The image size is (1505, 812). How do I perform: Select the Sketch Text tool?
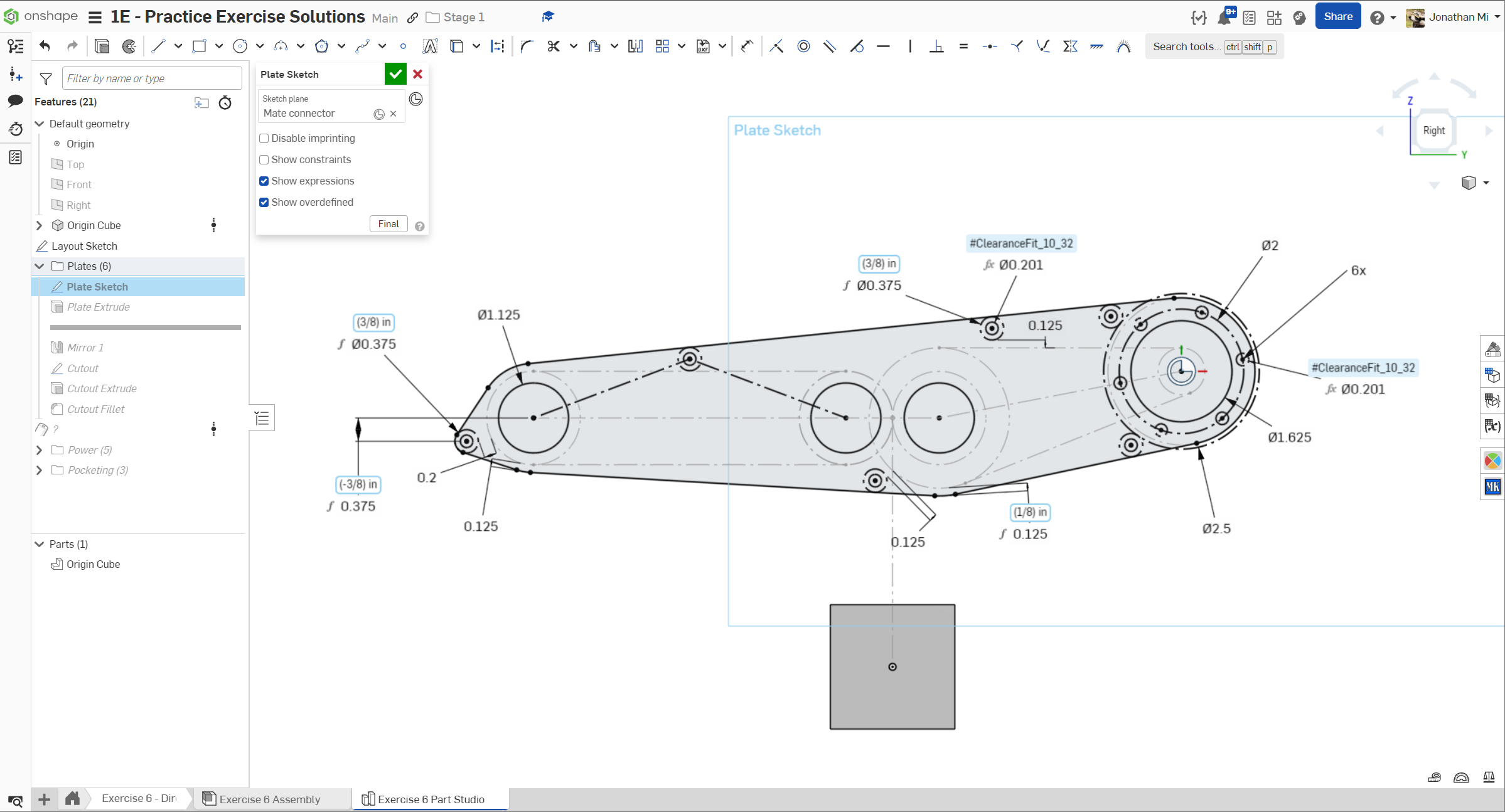(430, 46)
